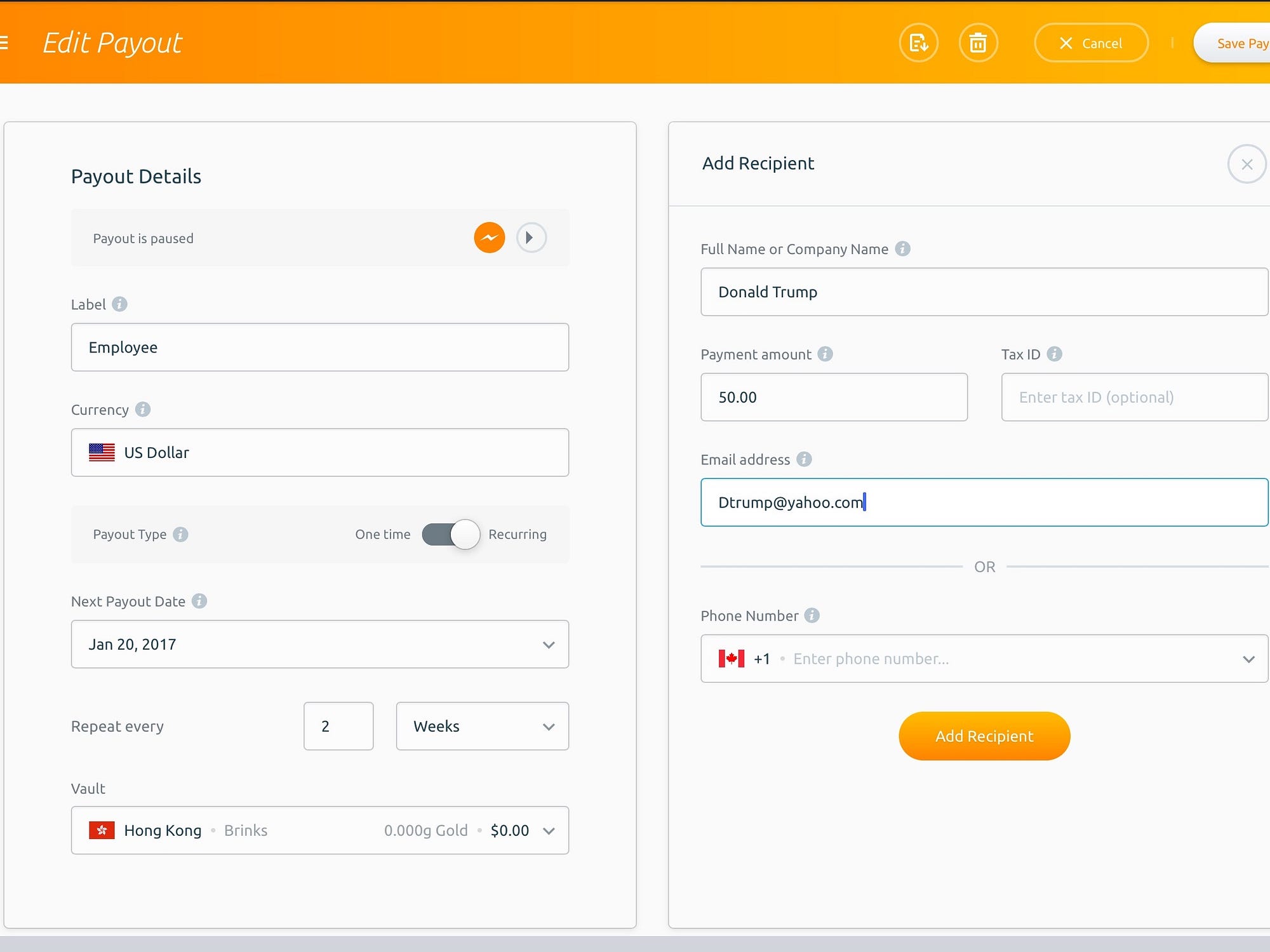Click info icon beside Email address

804,459
